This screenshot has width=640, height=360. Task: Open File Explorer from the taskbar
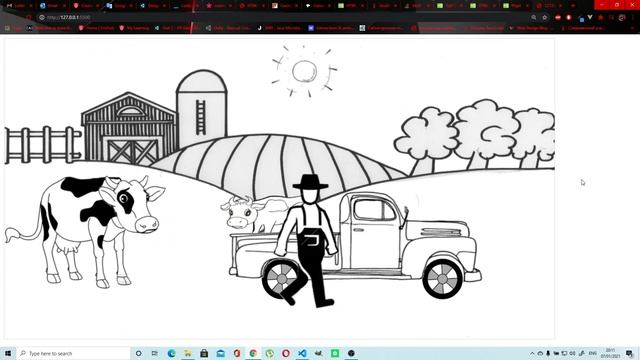(188, 353)
